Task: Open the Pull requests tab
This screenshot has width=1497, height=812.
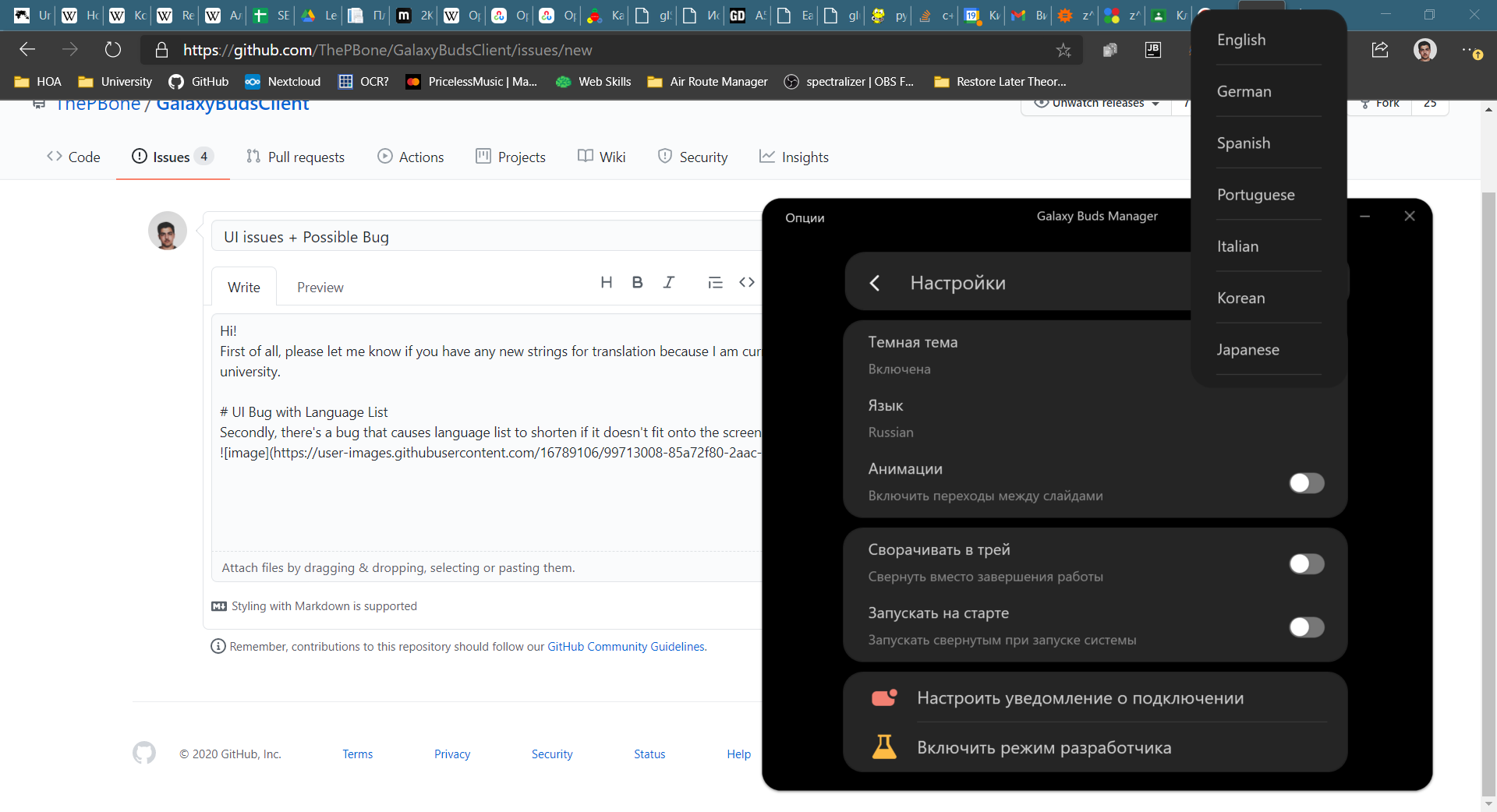Action: click(295, 157)
